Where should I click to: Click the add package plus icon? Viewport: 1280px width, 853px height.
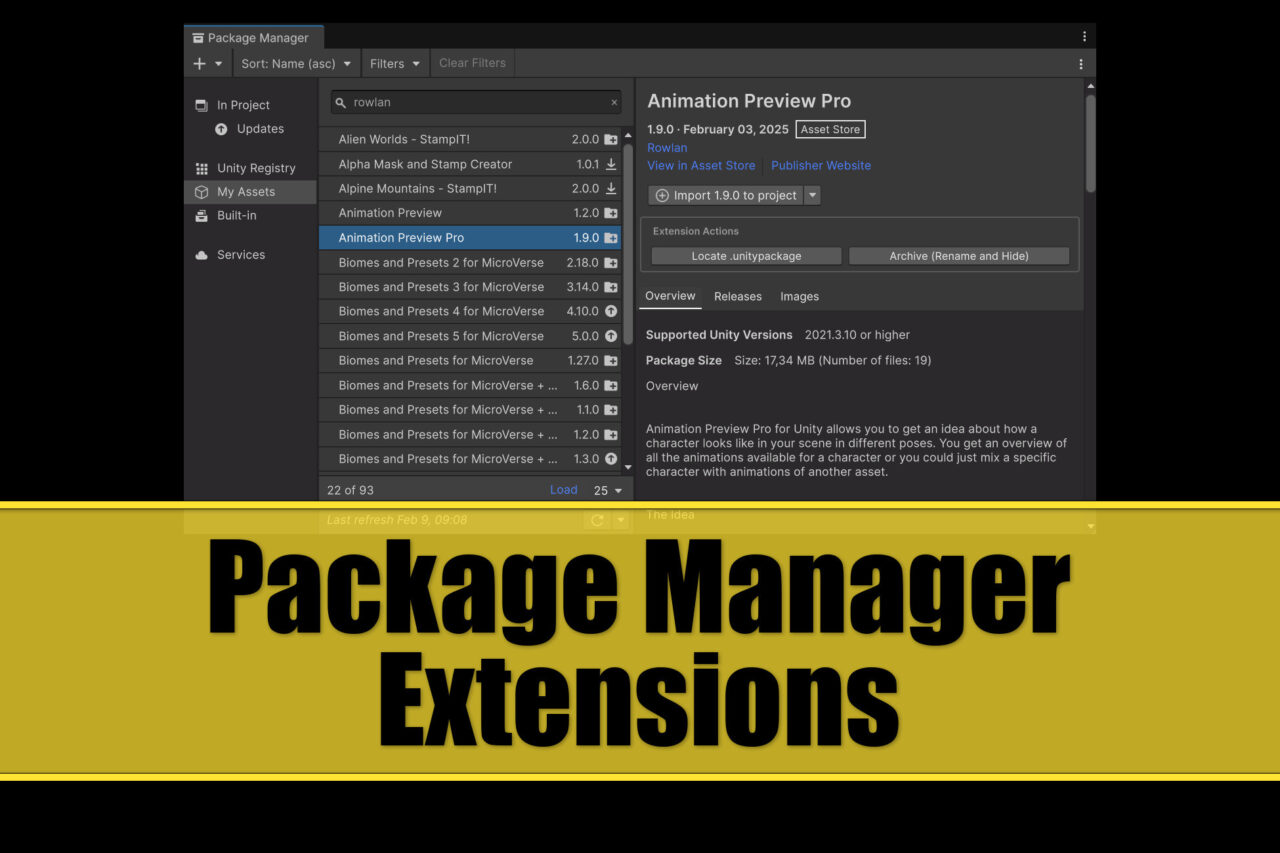[197, 62]
